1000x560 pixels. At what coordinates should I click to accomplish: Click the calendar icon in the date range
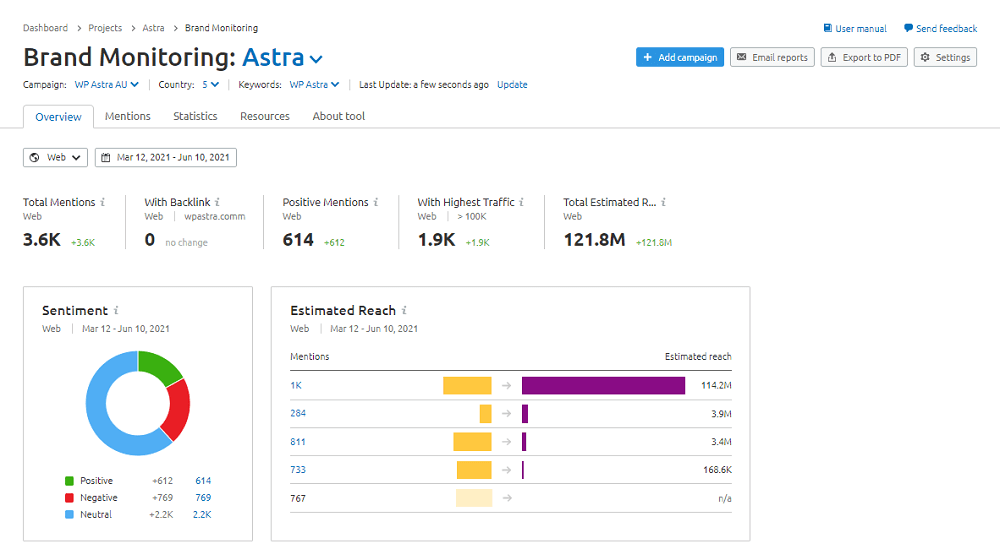106,158
